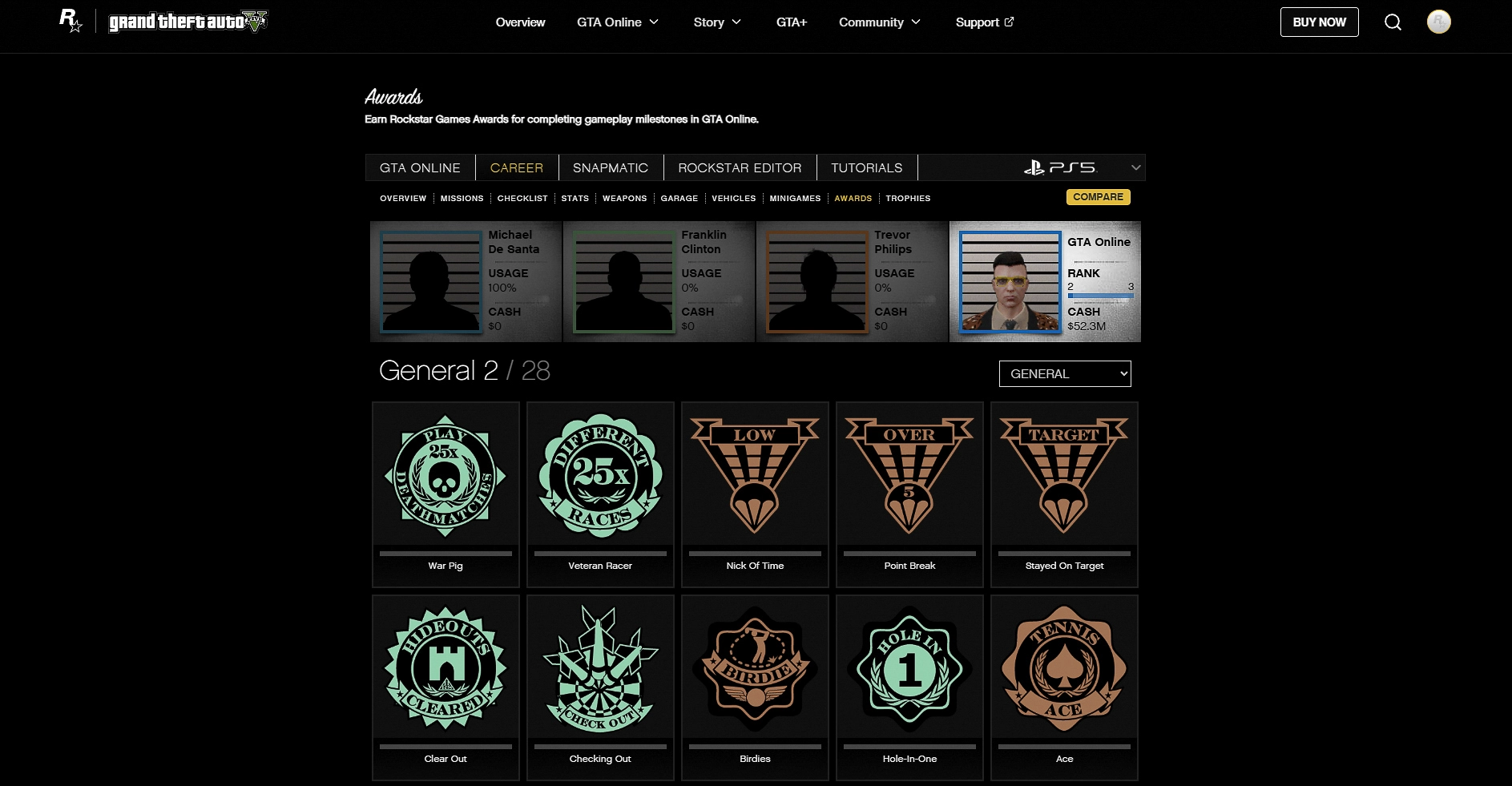Select the Veteran Racer award badge
The width and height of the screenshot is (1512, 786).
pyautogui.click(x=600, y=476)
